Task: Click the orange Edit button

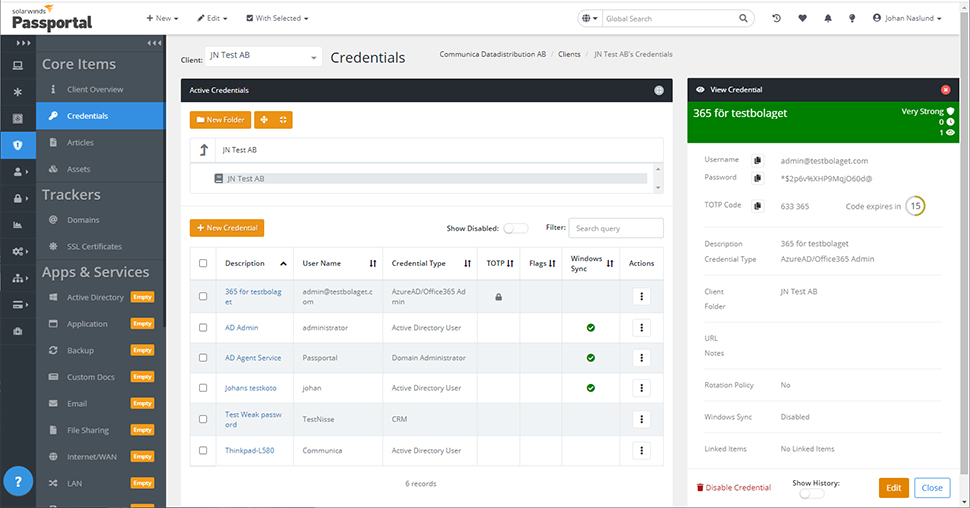Action: (893, 488)
